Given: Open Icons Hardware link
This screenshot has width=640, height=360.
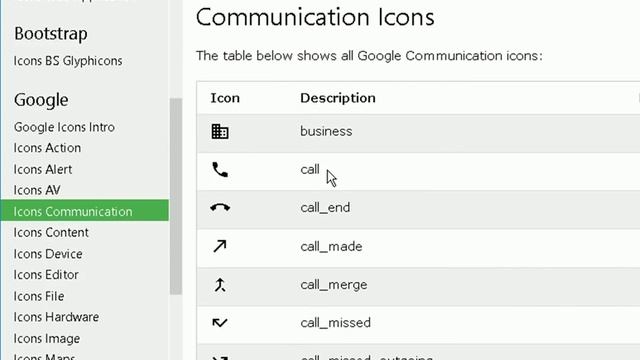Looking at the screenshot, I should [x=56, y=317].
